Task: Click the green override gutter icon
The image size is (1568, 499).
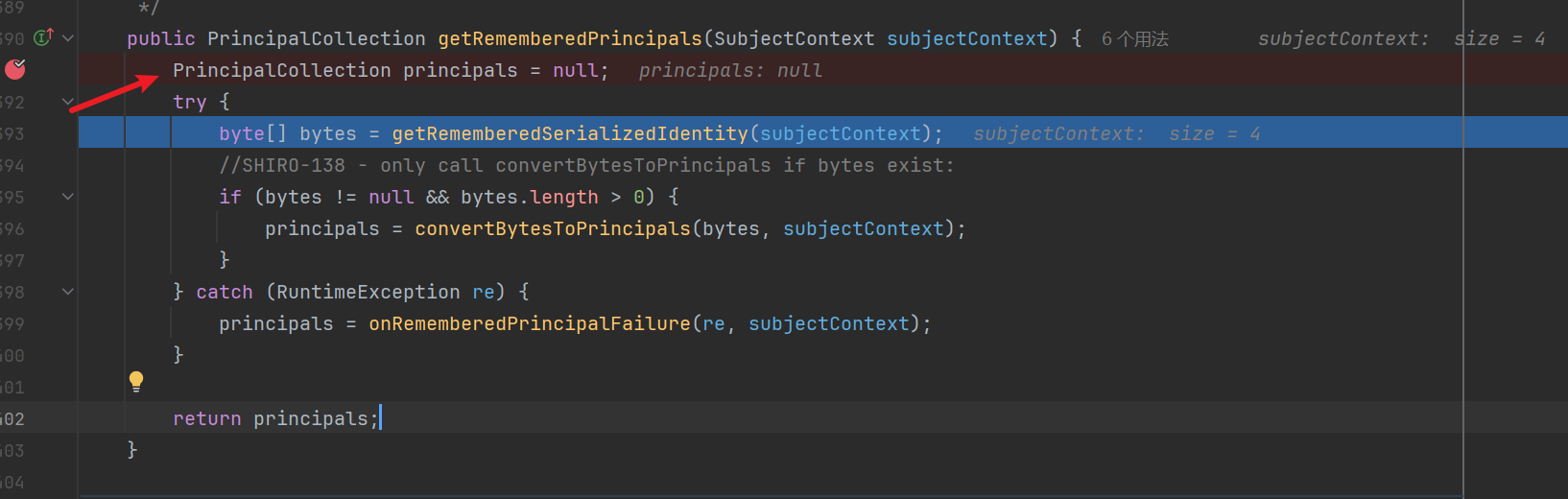Action: [43, 37]
